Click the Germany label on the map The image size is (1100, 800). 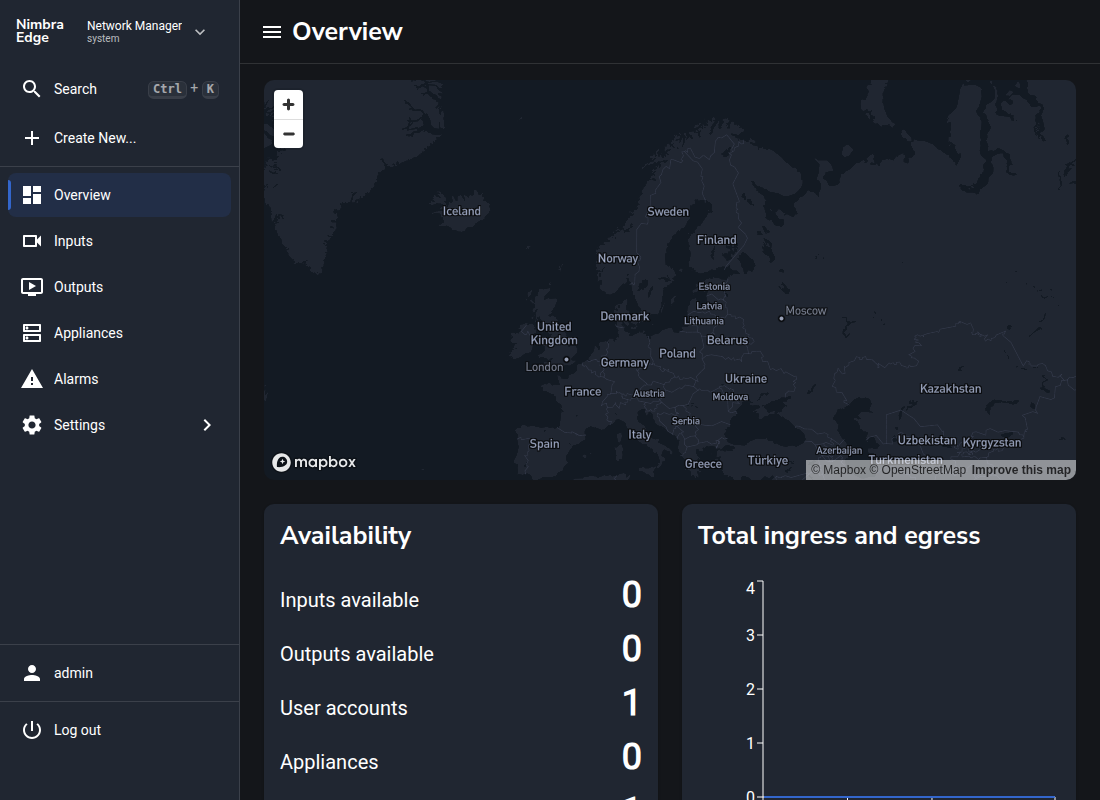point(624,363)
